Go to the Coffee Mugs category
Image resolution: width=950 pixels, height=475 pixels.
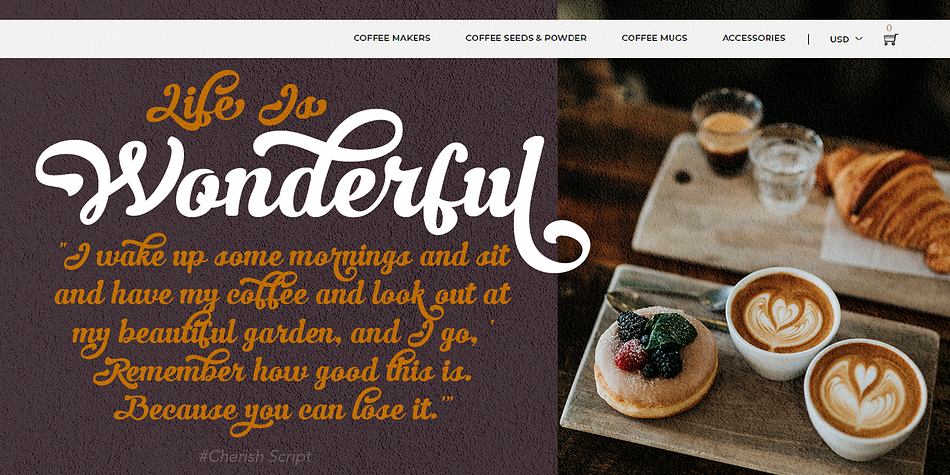pyautogui.click(x=654, y=38)
